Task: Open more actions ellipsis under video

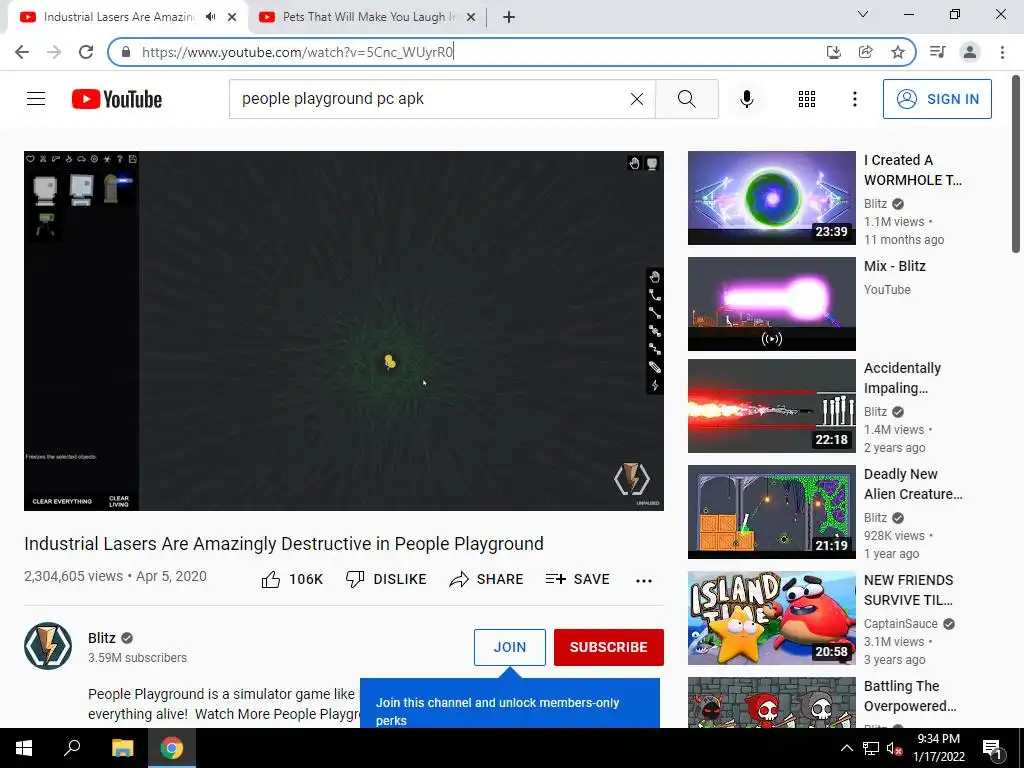Action: click(644, 581)
